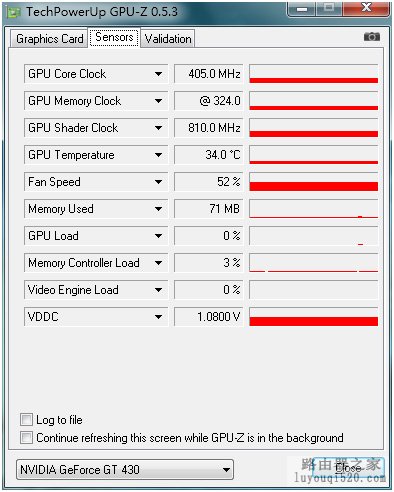394x492 pixels.
Task: Select the Sensors tab
Action: 114,37
